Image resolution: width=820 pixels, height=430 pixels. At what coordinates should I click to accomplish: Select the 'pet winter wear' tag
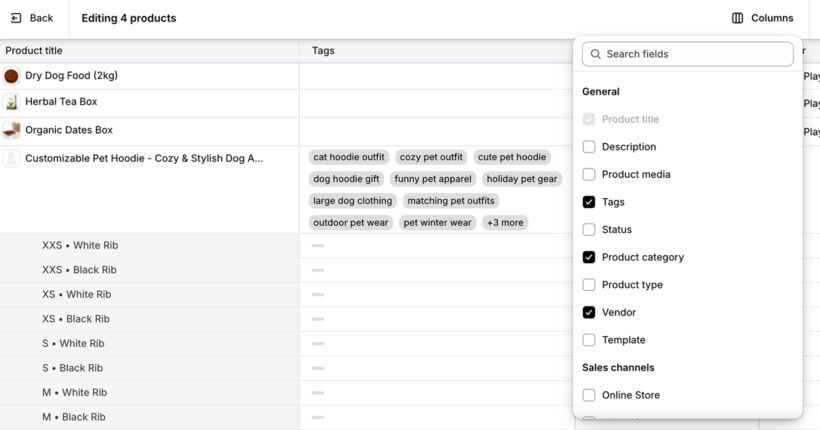point(437,223)
